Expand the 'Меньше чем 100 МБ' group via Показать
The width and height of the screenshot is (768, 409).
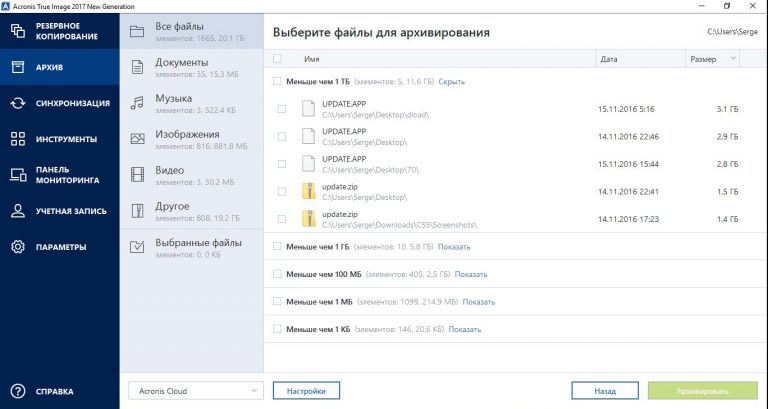pos(471,274)
